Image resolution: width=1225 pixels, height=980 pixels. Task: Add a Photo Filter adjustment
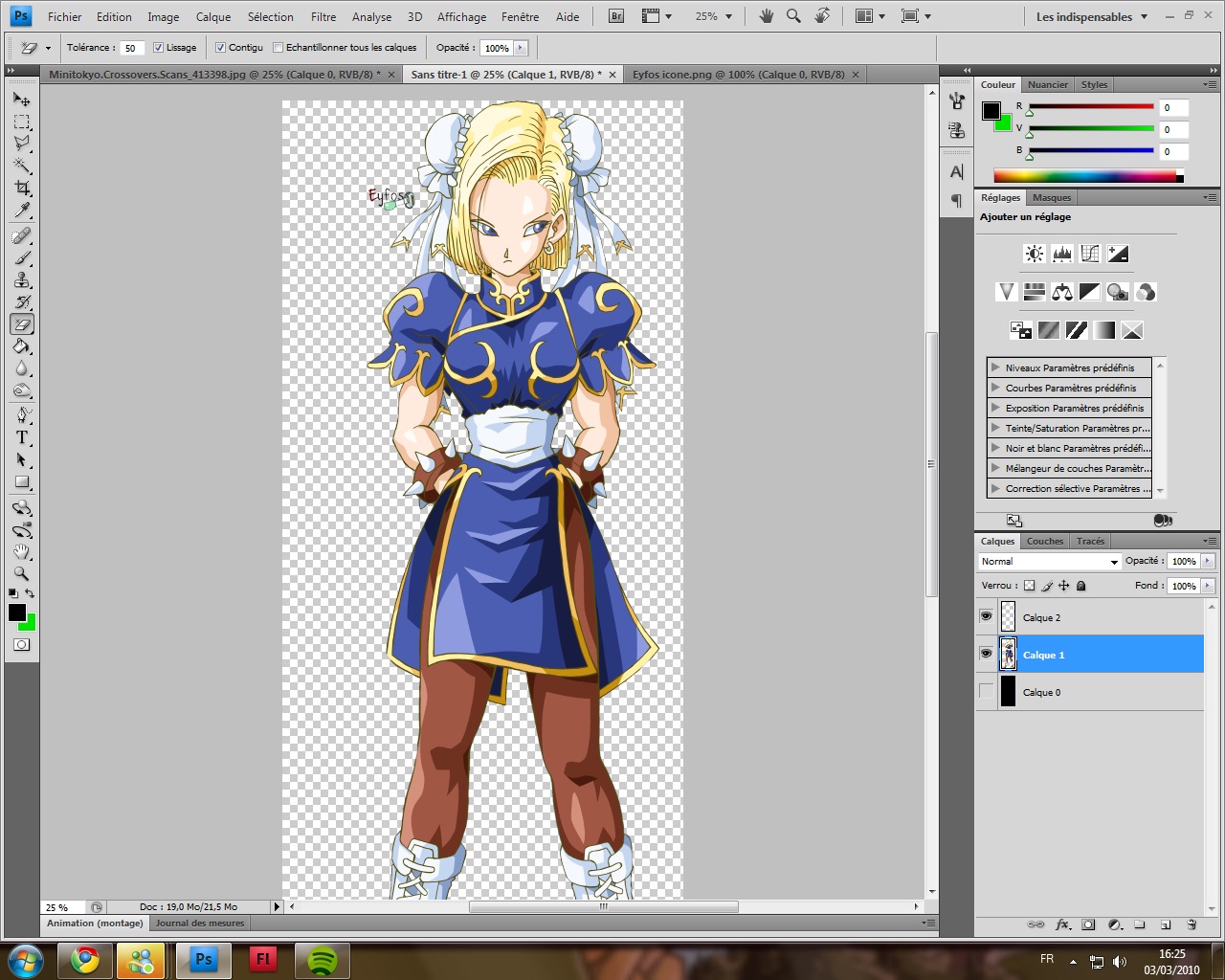[x=1117, y=292]
